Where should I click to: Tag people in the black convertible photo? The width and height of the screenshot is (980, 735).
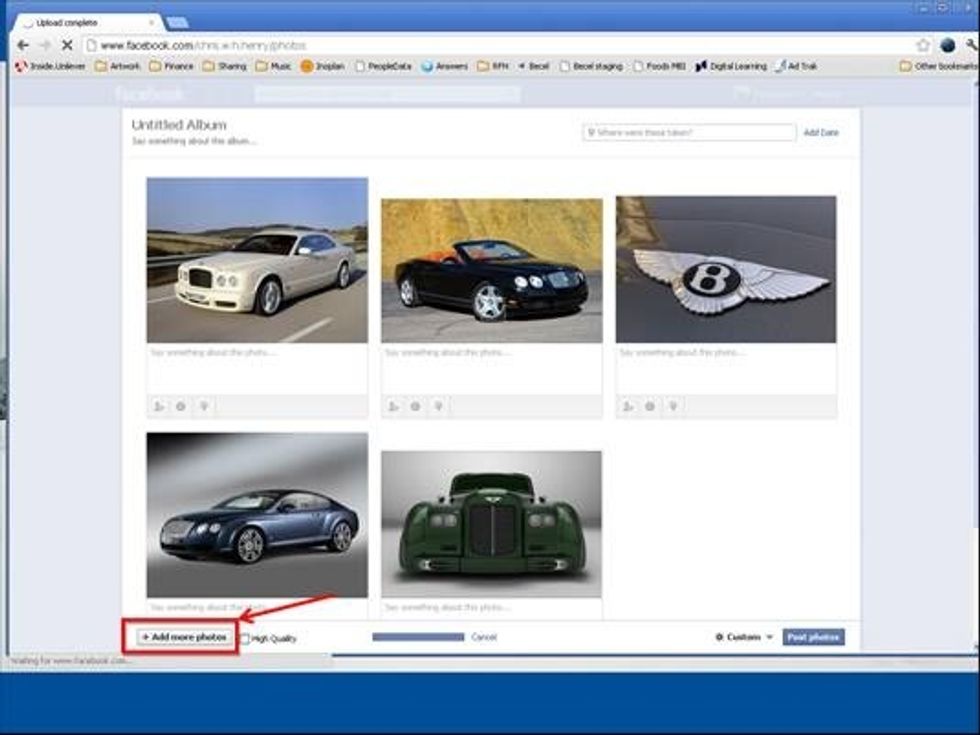393,406
